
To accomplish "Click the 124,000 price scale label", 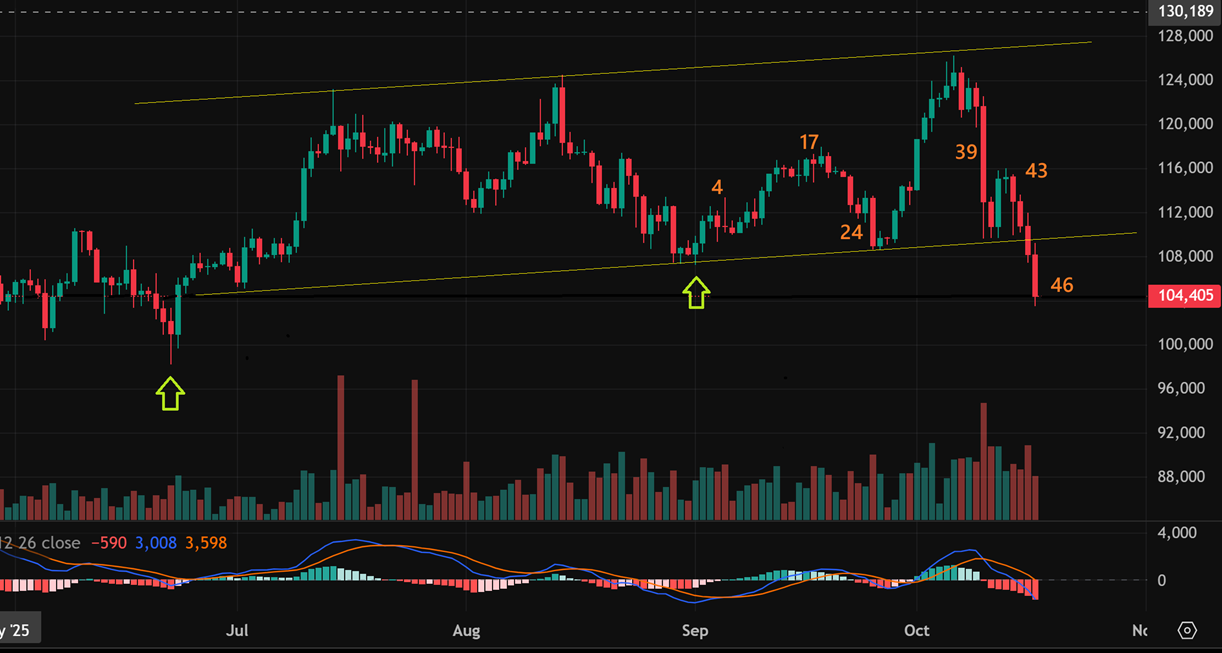I will (1185, 80).
